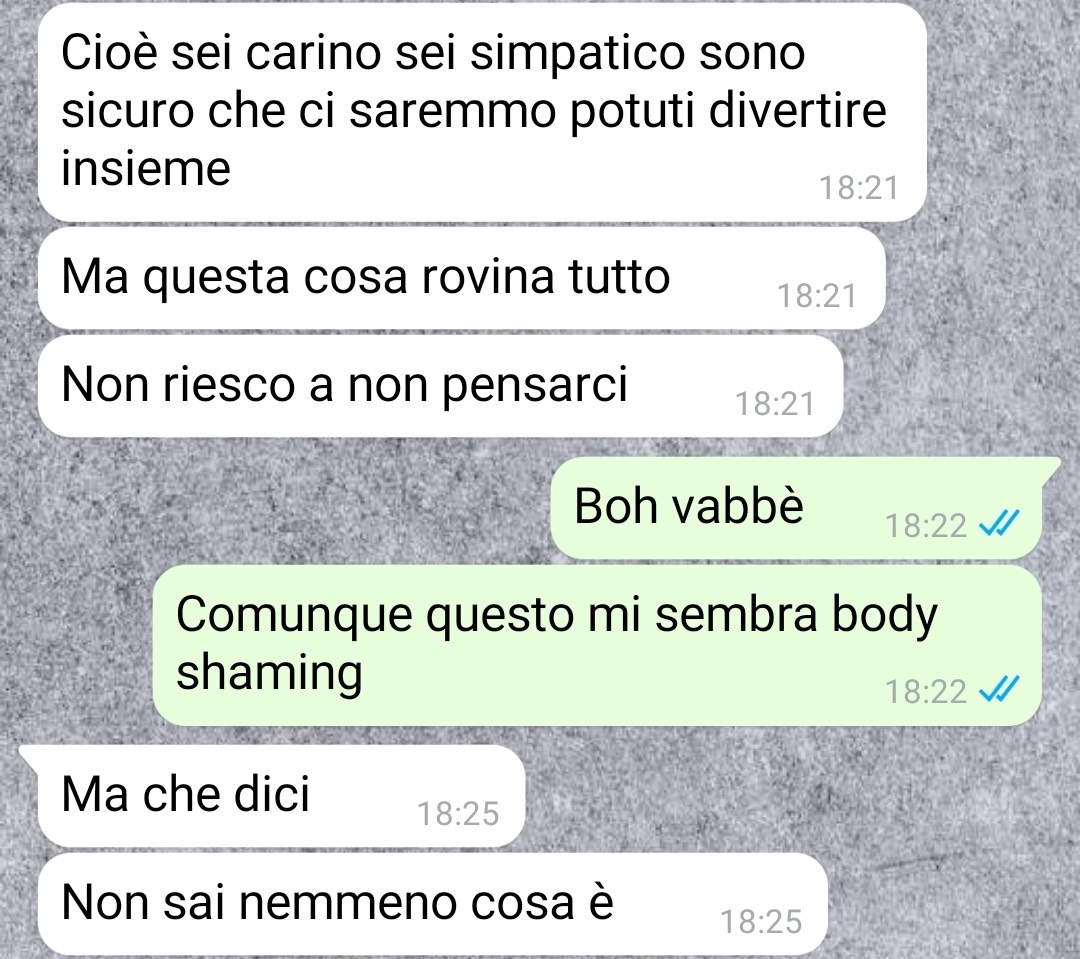Tap the word 'shaming' in the green bubble
This screenshot has width=1080, height=959.
coord(269,673)
